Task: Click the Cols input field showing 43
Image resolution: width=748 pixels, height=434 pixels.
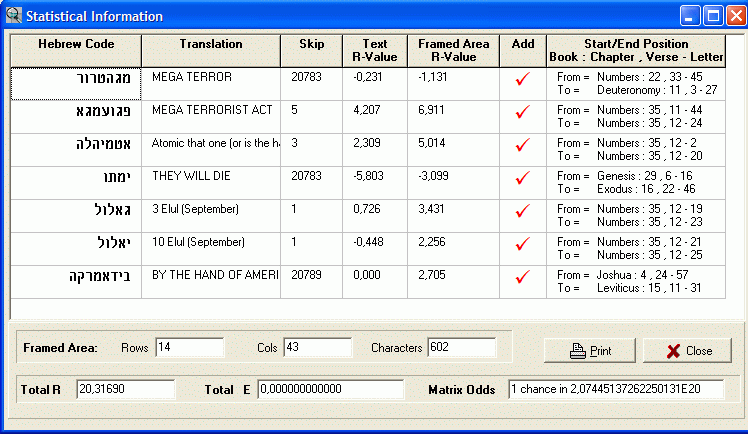Action: [317, 347]
